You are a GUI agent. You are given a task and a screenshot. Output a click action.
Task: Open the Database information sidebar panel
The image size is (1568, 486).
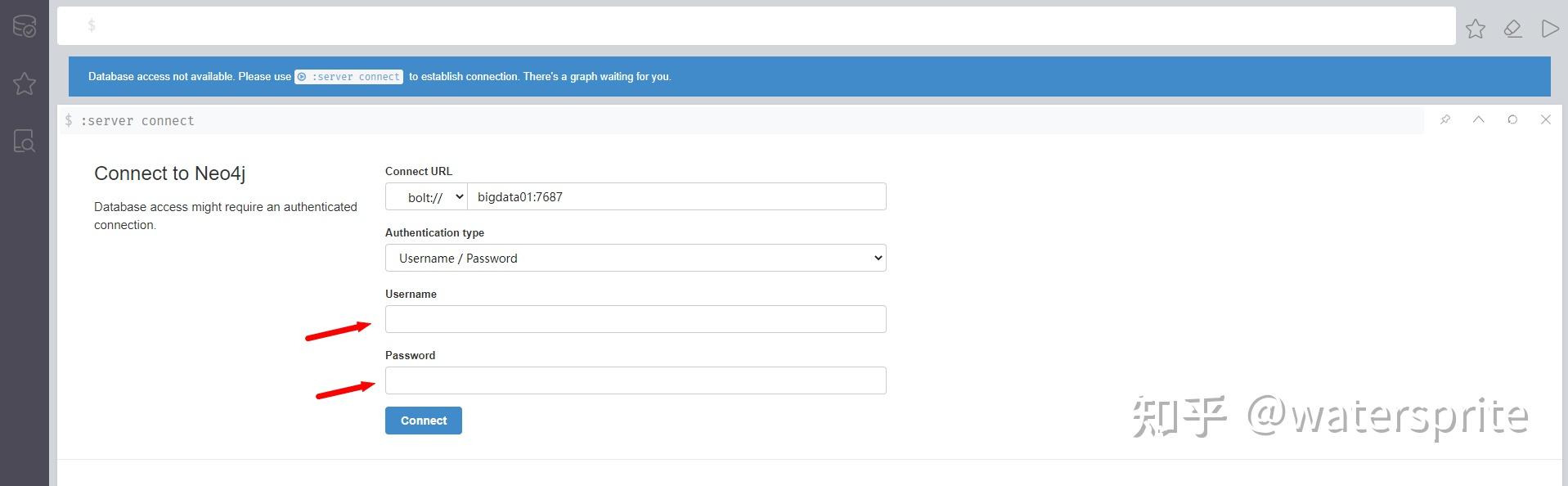point(25,26)
